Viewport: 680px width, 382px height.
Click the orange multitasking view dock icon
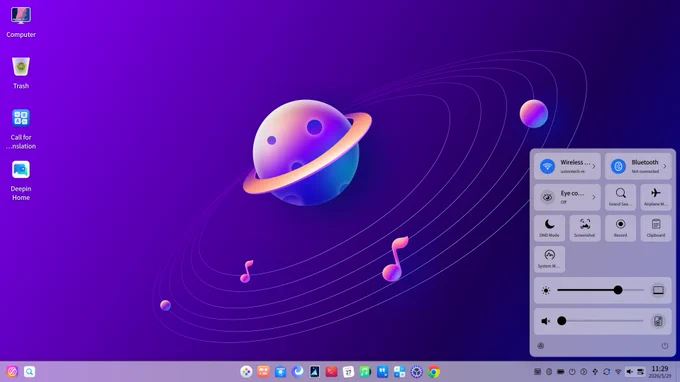pos(263,372)
